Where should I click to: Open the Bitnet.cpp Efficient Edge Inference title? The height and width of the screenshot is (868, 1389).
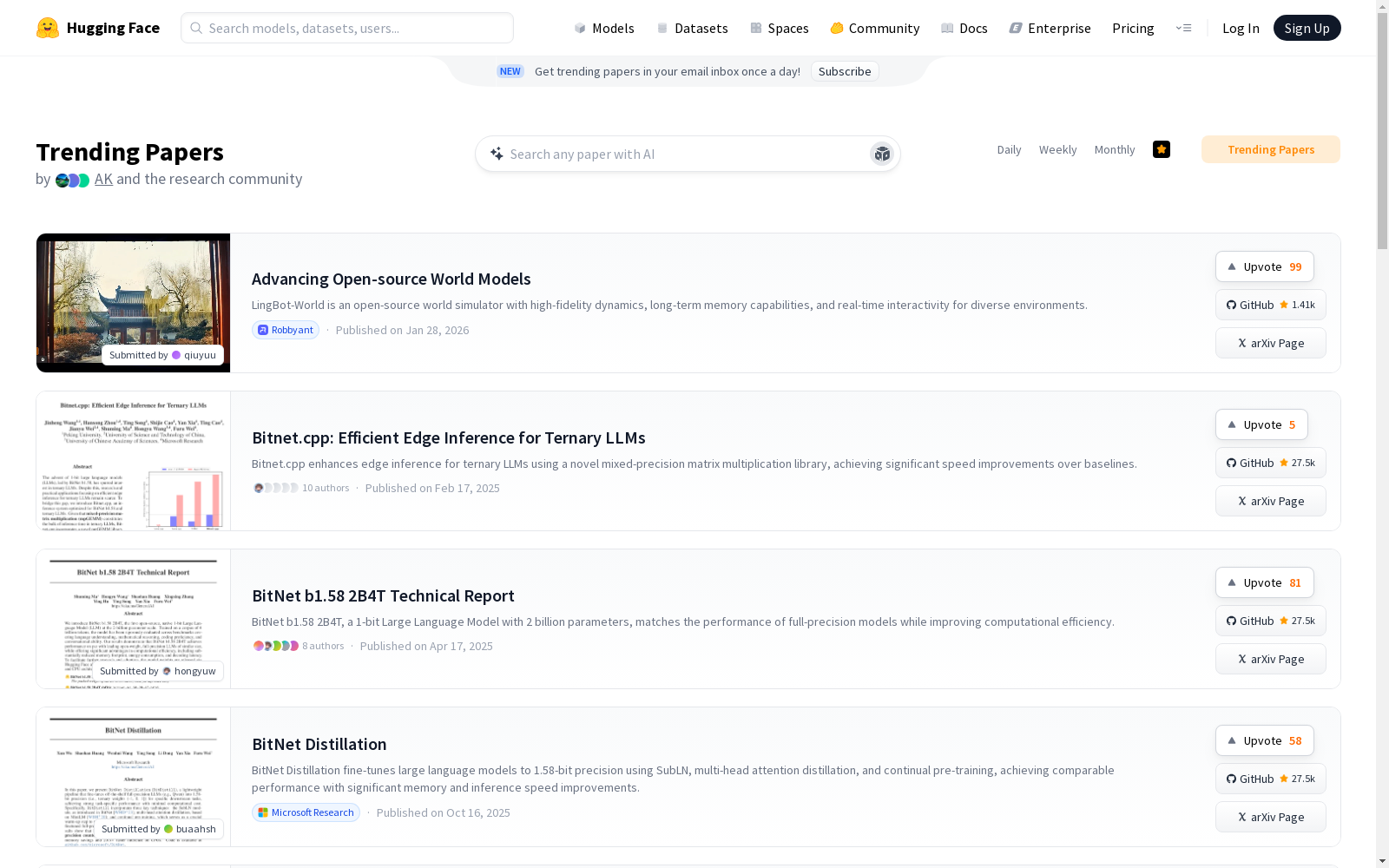449,437
